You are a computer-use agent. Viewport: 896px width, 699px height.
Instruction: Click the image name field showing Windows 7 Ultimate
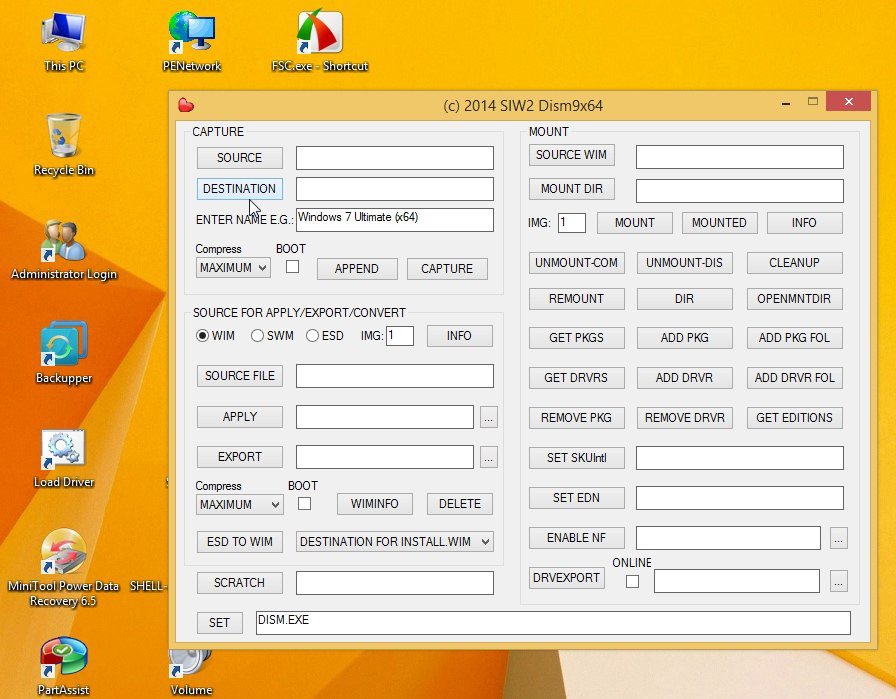395,220
